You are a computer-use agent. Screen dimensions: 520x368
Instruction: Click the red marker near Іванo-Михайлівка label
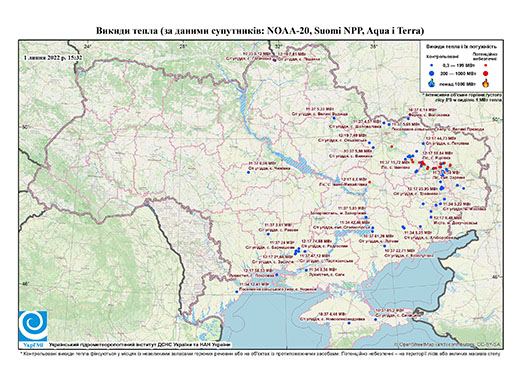(369, 182)
